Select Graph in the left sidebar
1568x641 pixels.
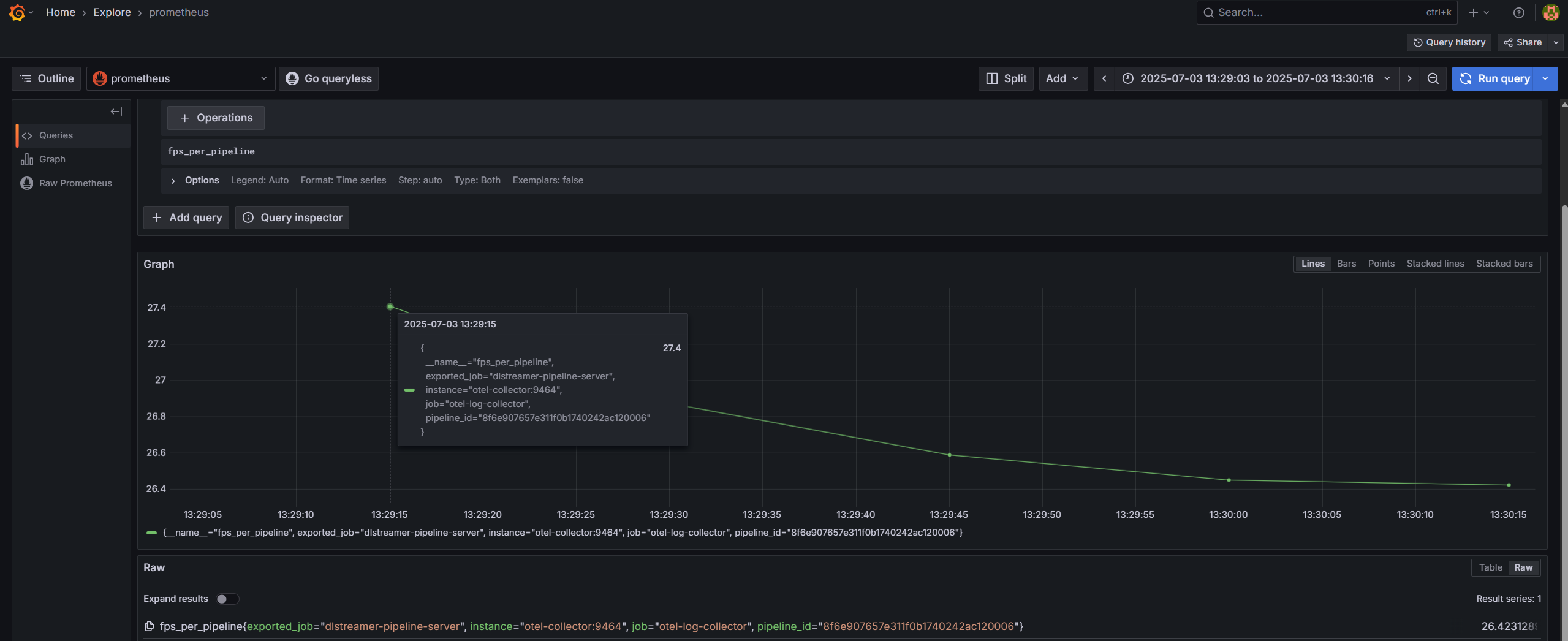tap(53, 159)
